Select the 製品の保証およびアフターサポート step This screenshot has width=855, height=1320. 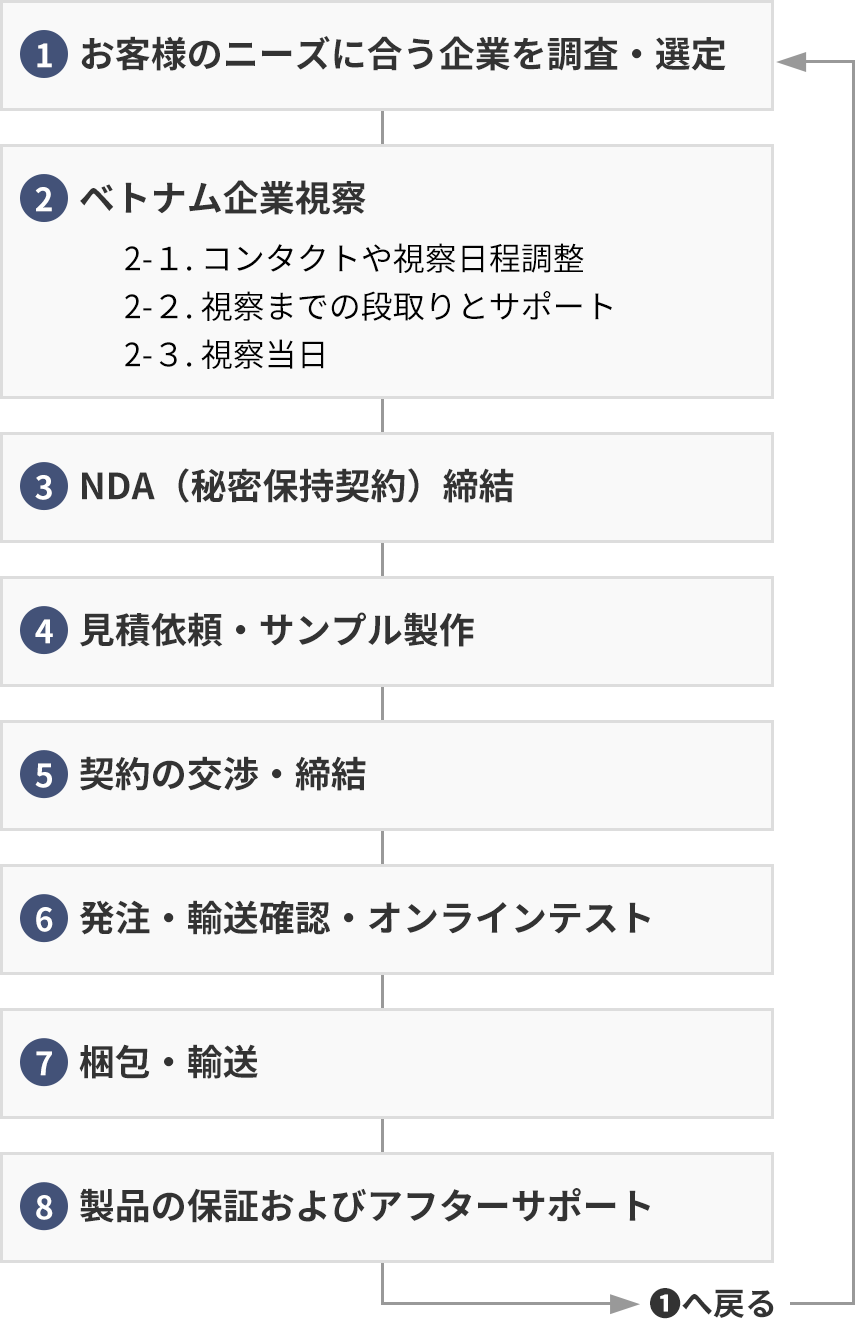pyautogui.click(x=366, y=1207)
